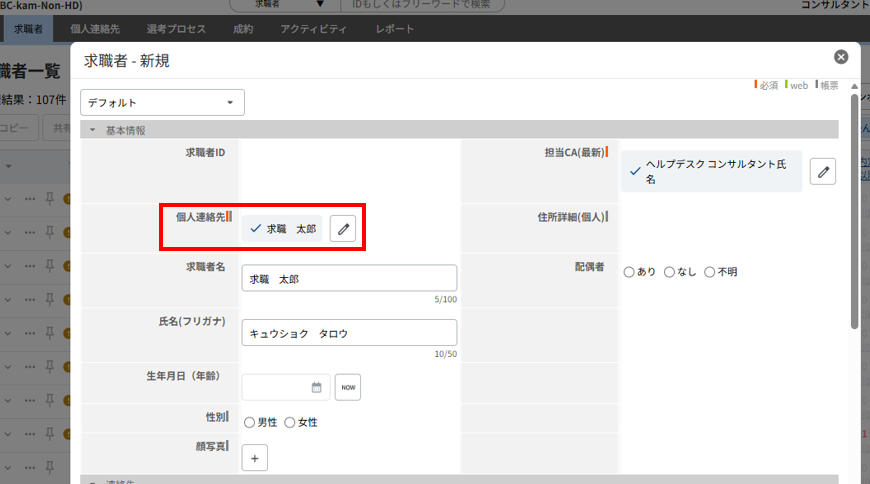This screenshot has width=870, height=484.
Task: Select 男性 for 性別
Action: point(250,423)
